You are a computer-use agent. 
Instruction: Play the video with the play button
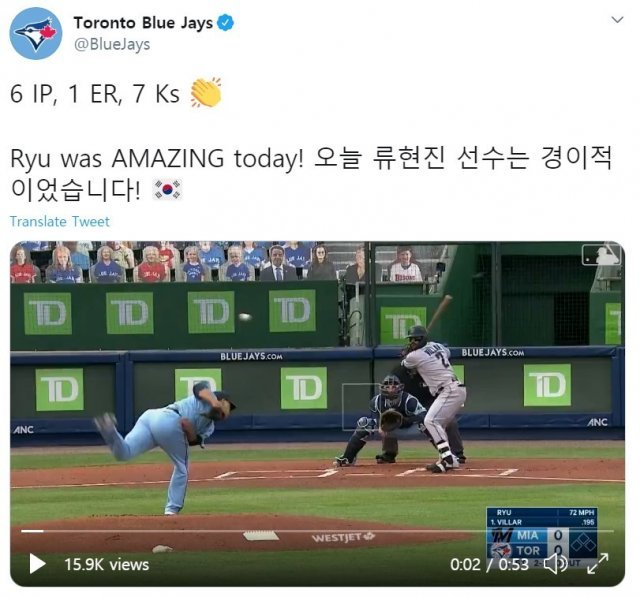point(38,564)
